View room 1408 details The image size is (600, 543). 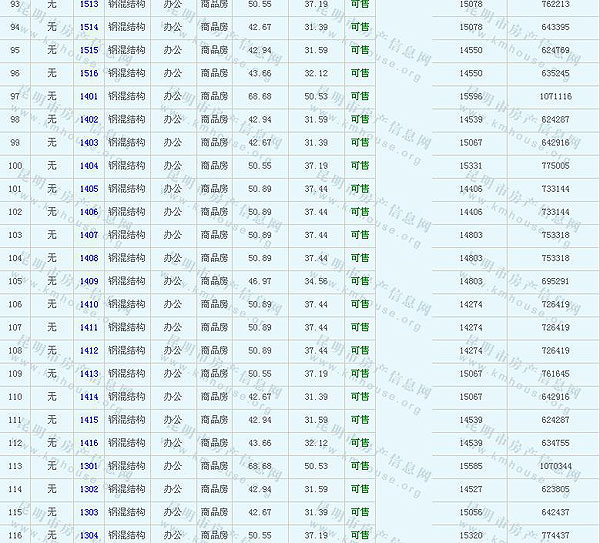pyautogui.click(x=89, y=258)
